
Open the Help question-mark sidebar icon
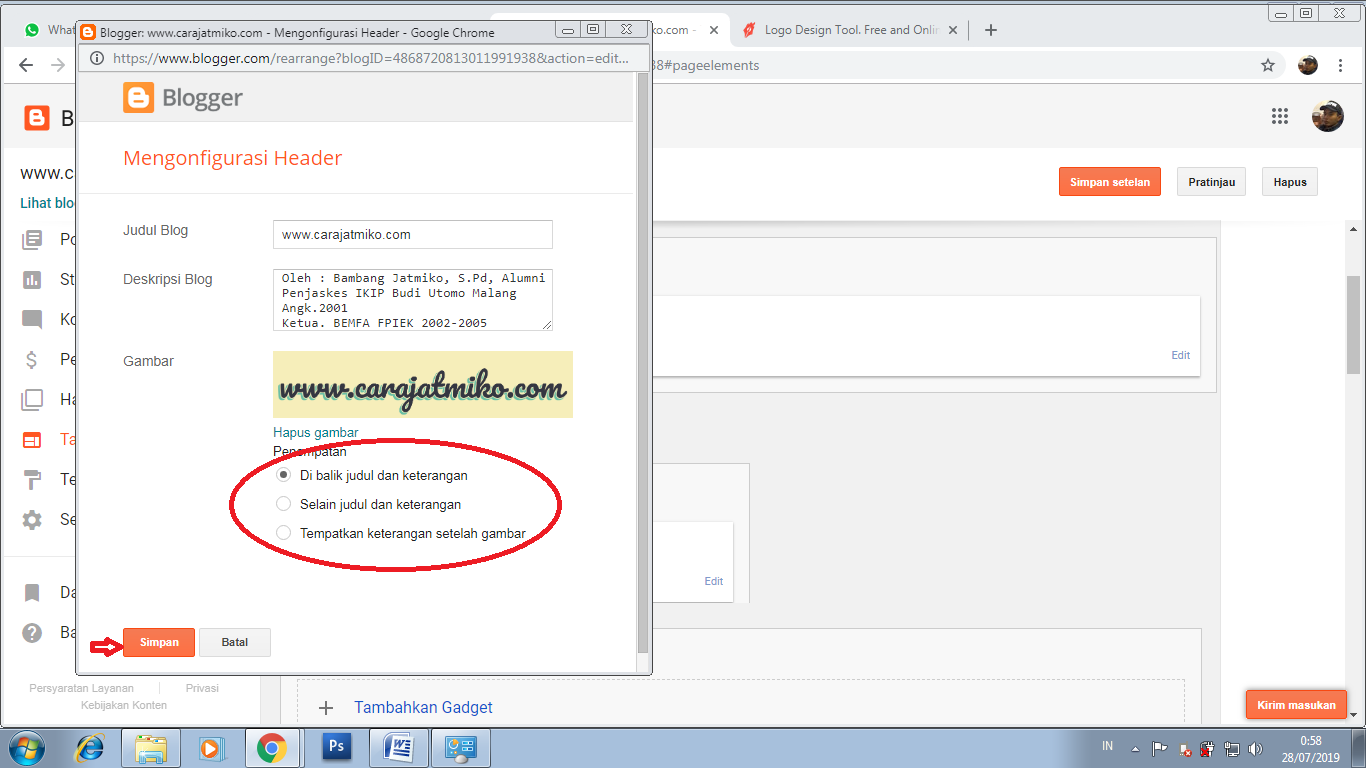point(32,633)
